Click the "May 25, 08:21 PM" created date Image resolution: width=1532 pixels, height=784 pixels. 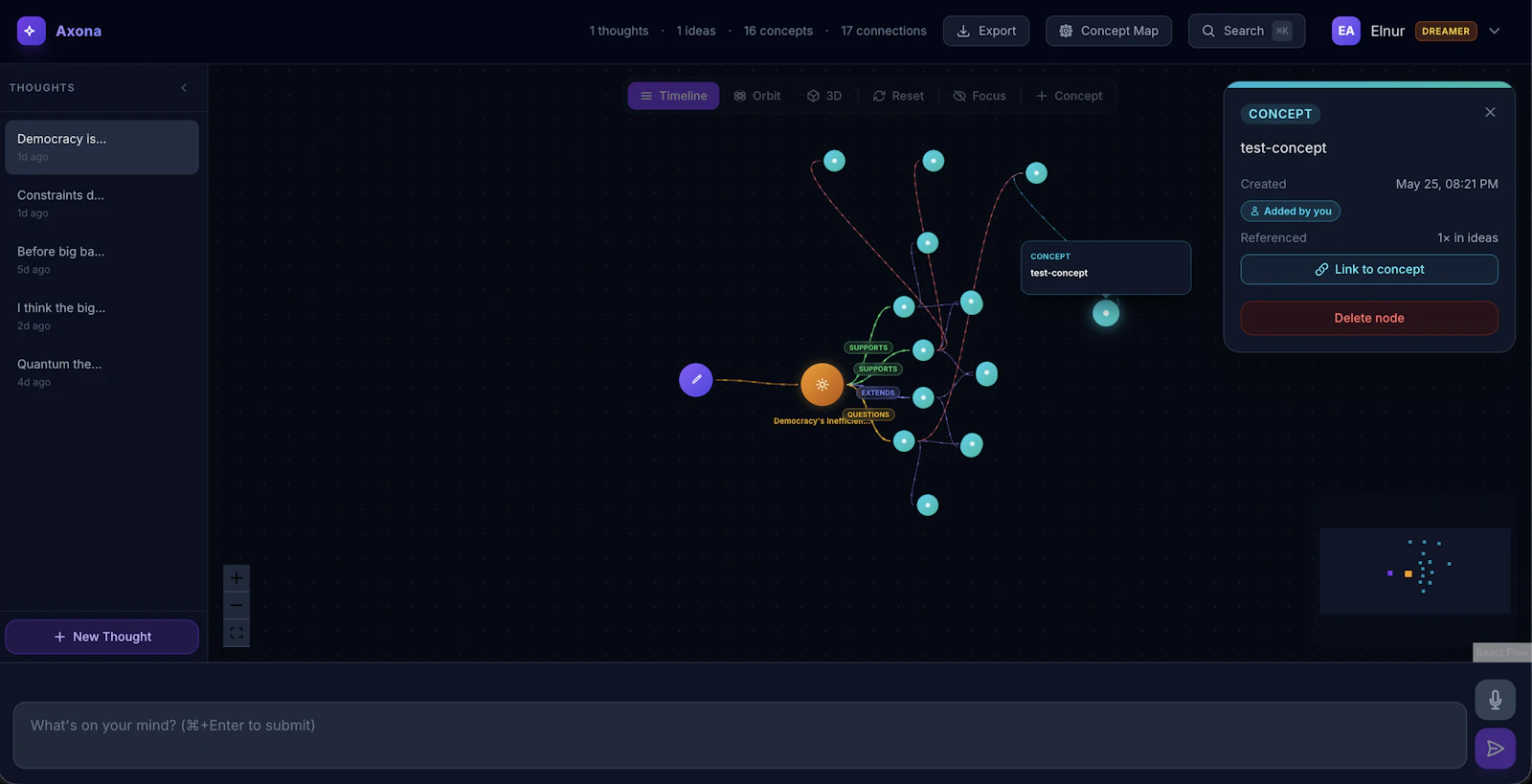click(x=1447, y=184)
